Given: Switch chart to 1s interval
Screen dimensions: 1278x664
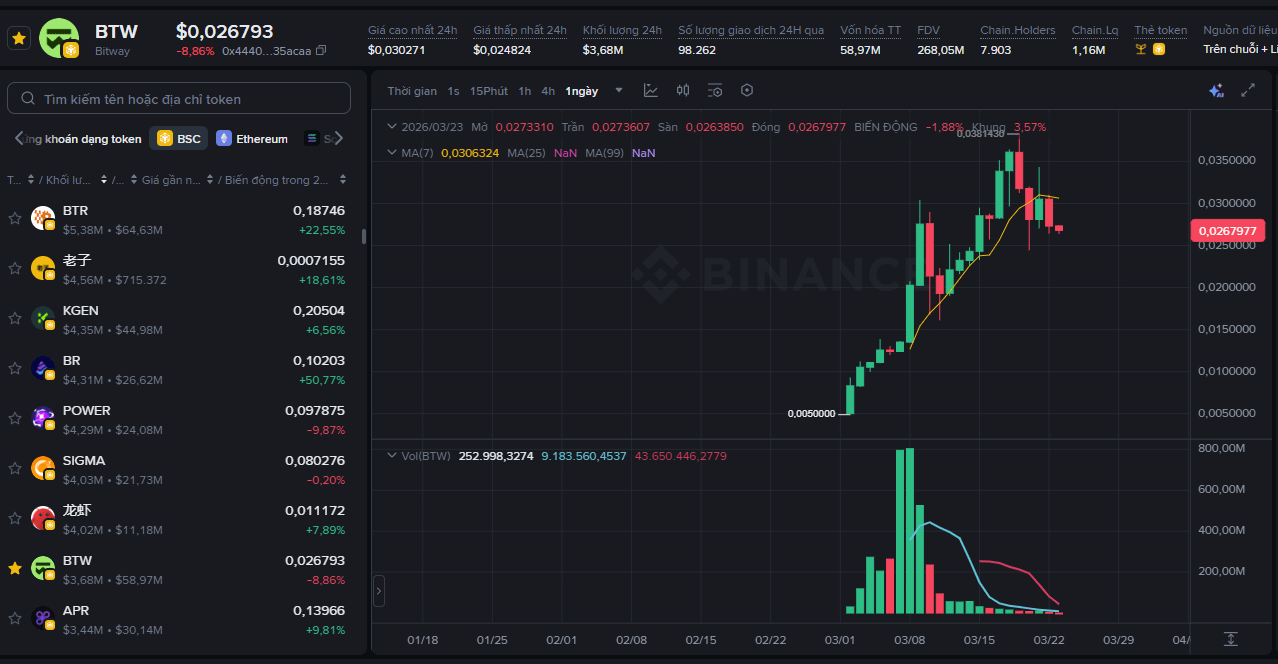Looking at the screenshot, I should point(453,91).
